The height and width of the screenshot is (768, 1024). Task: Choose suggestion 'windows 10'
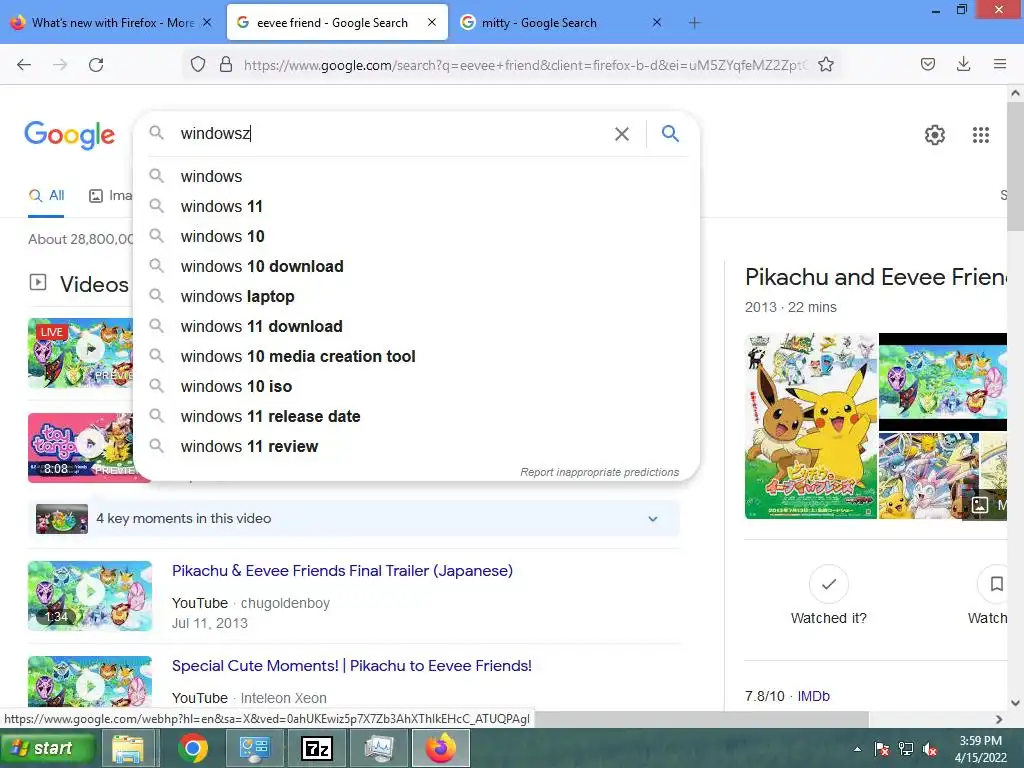pyautogui.click(x=416, y=236)
